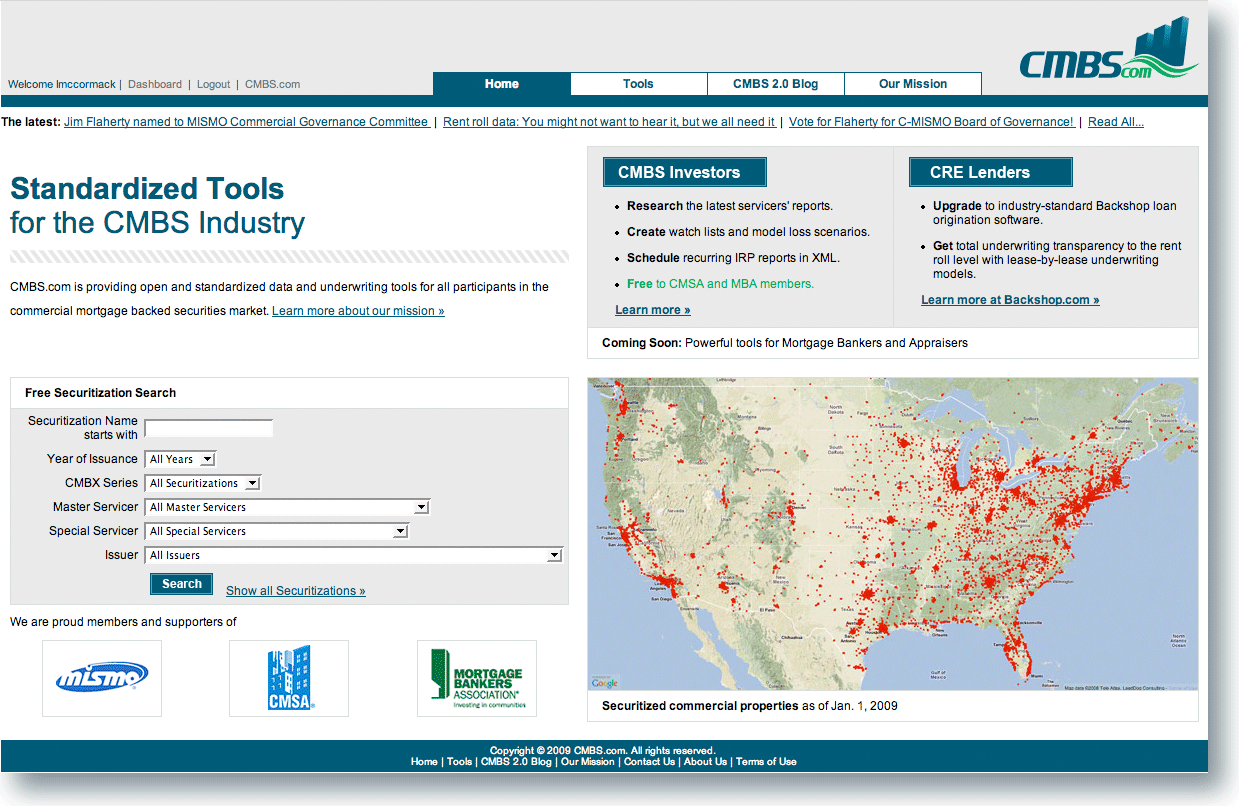Click the footer Home link
The height and width of the screenshot is (806, 1239).
[424, 762]
